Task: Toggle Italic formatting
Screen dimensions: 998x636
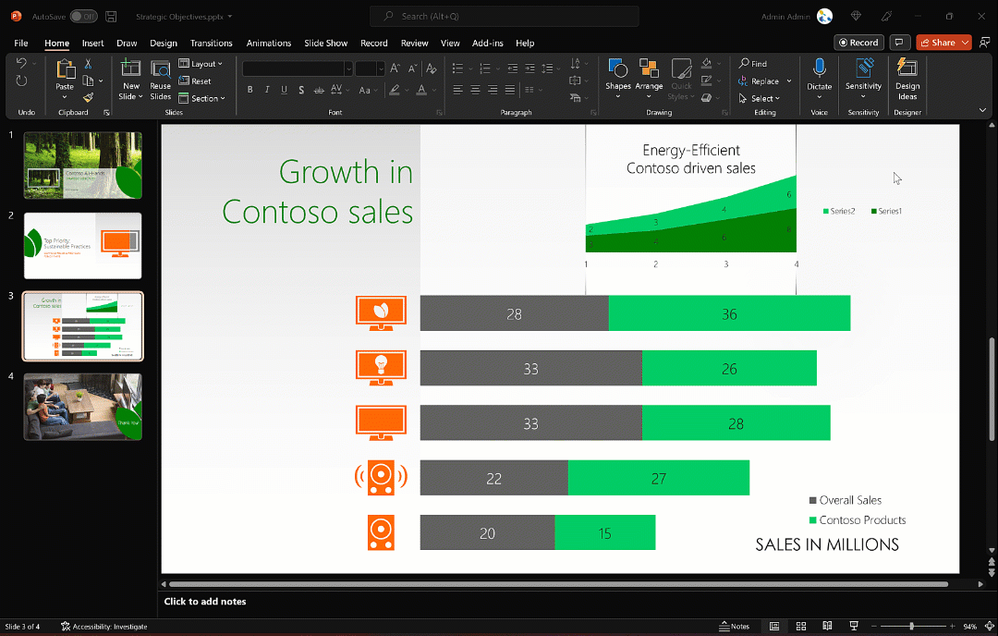Action: (267, 90)
